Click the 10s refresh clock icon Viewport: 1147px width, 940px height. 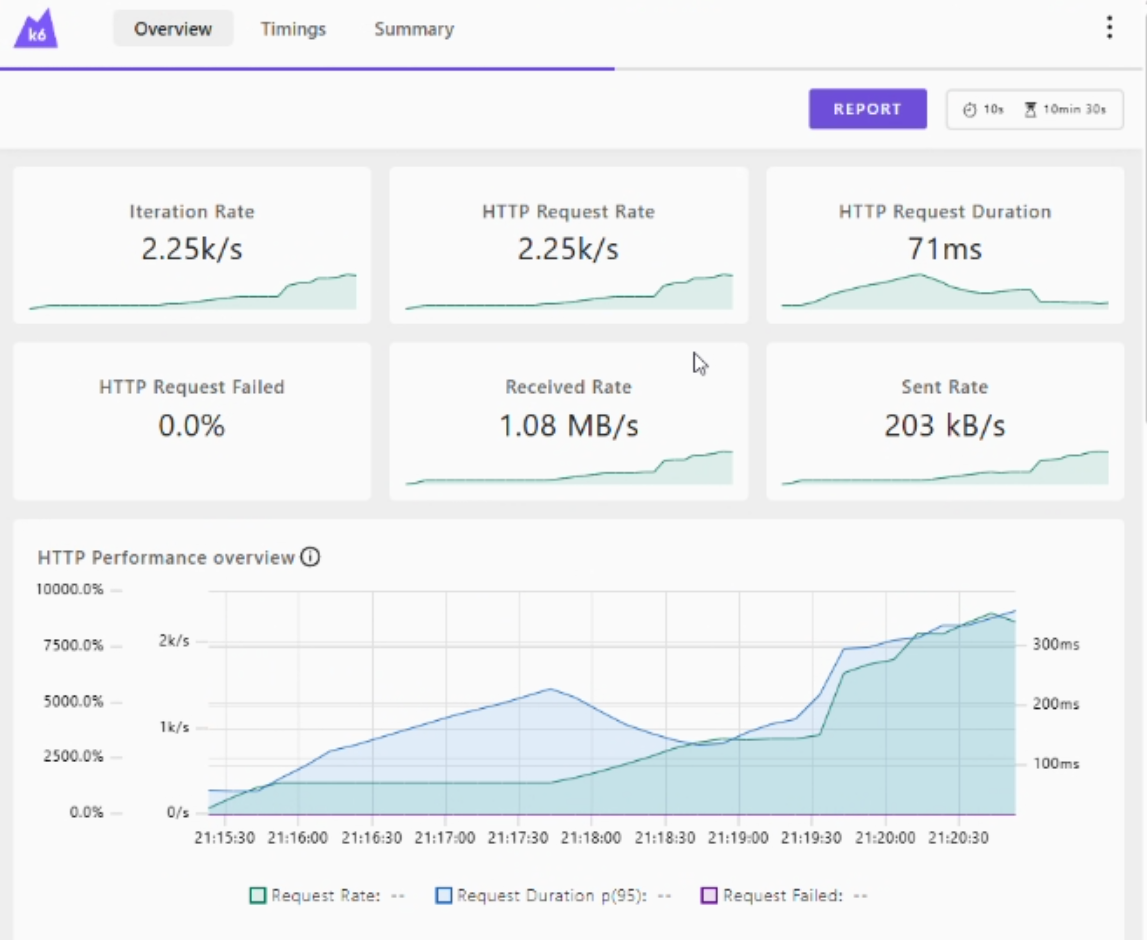tap(969, 110)
